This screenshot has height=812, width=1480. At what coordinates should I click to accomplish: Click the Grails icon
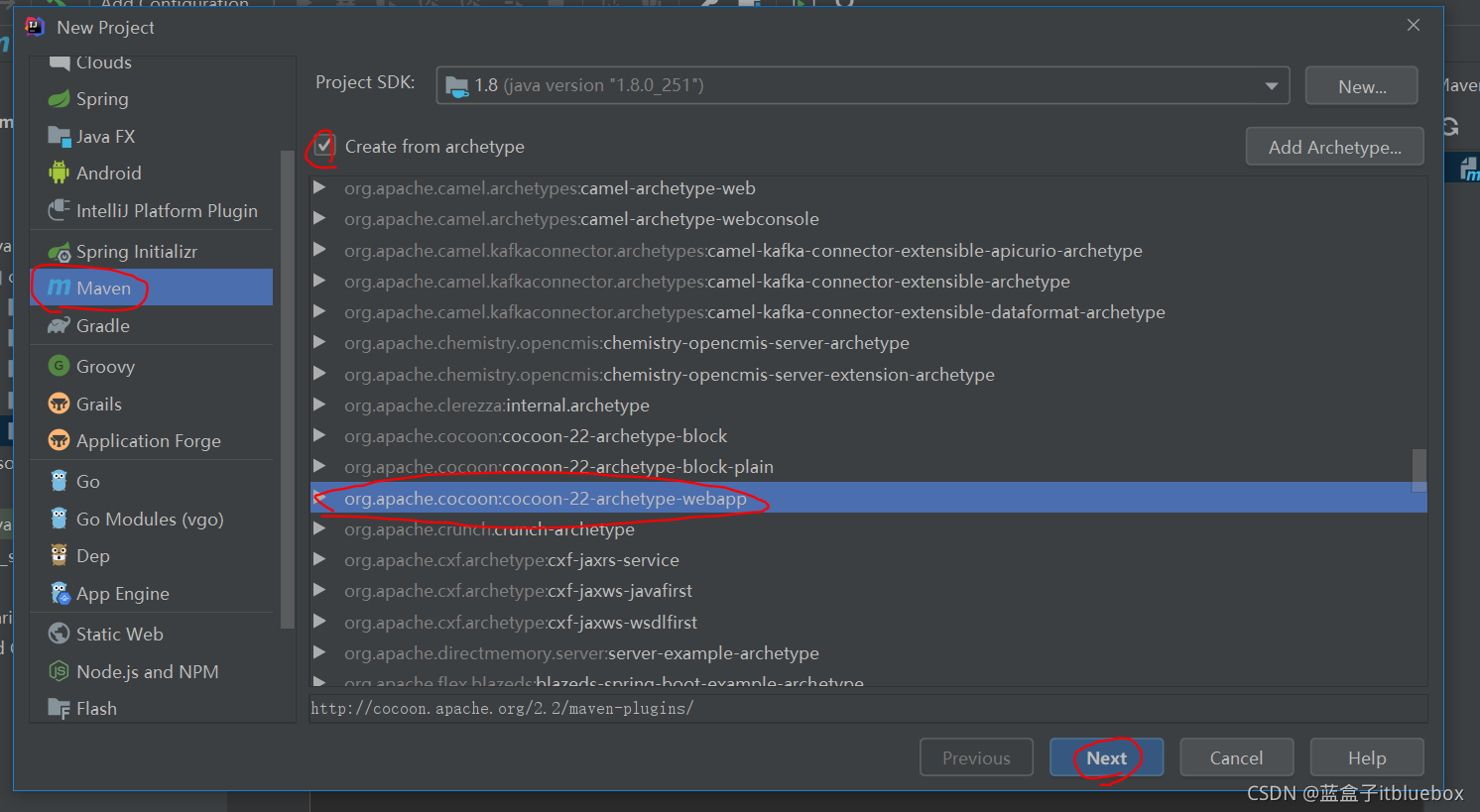(60, 405)
